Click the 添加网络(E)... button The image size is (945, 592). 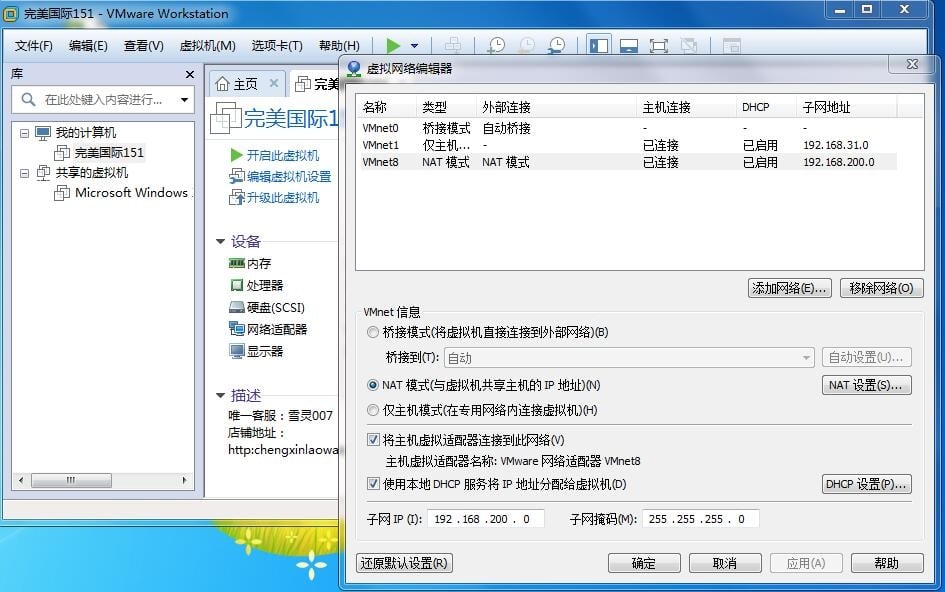click(789, 288)
